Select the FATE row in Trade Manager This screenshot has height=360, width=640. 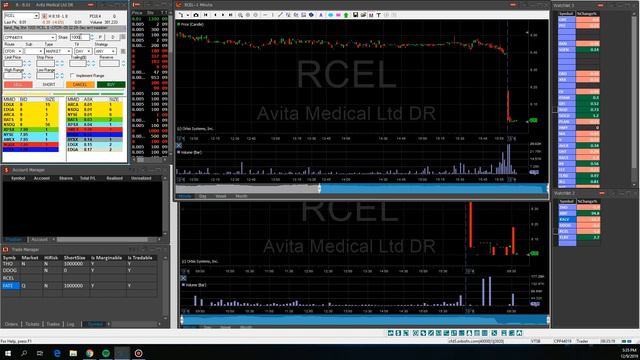point(80,286)
